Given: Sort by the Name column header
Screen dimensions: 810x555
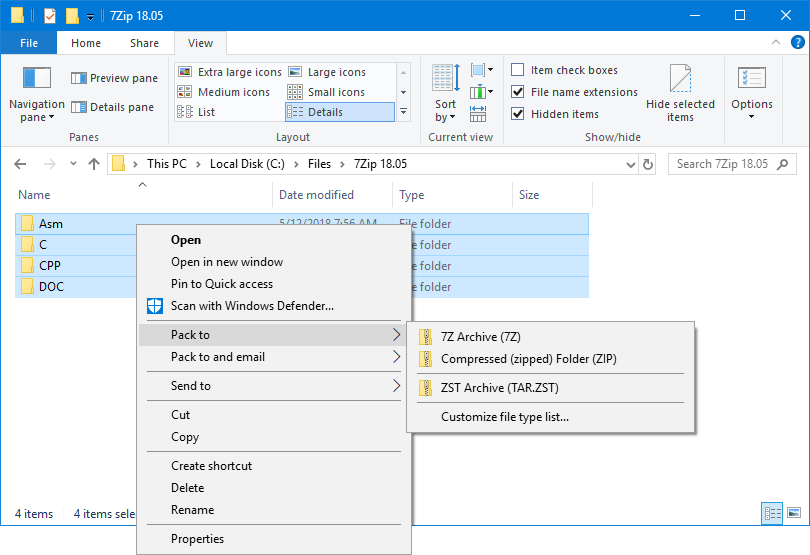Looking at the screenshot, I should [143, 195].
